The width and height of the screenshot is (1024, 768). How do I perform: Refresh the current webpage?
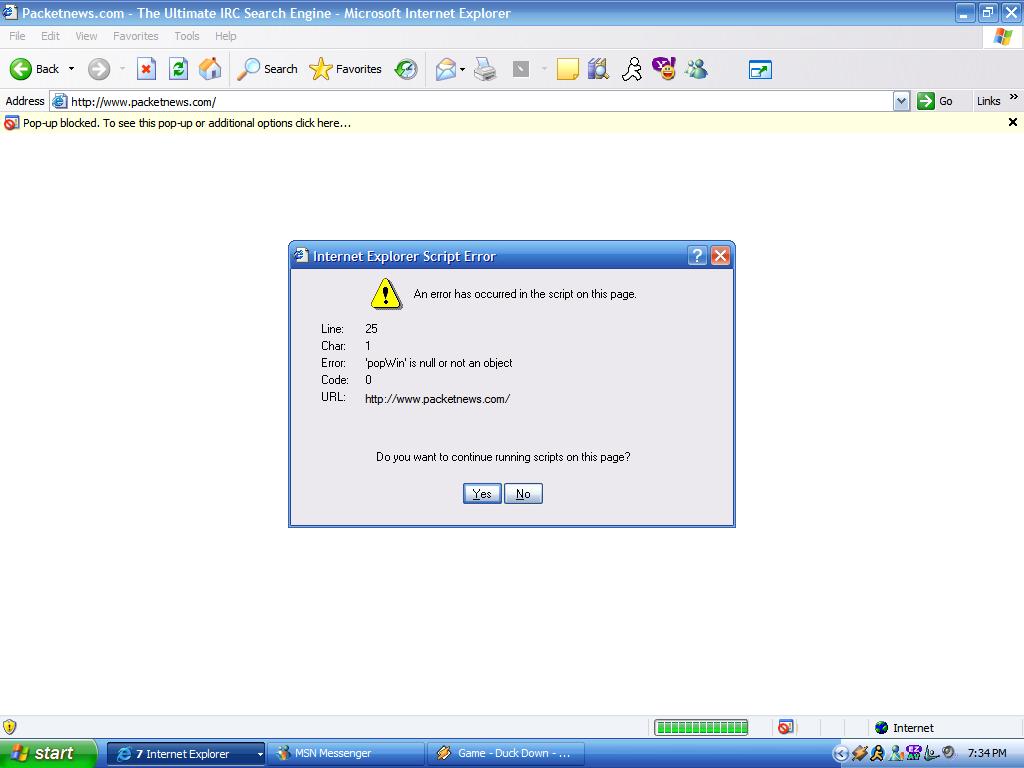click(x=178, y=69)
